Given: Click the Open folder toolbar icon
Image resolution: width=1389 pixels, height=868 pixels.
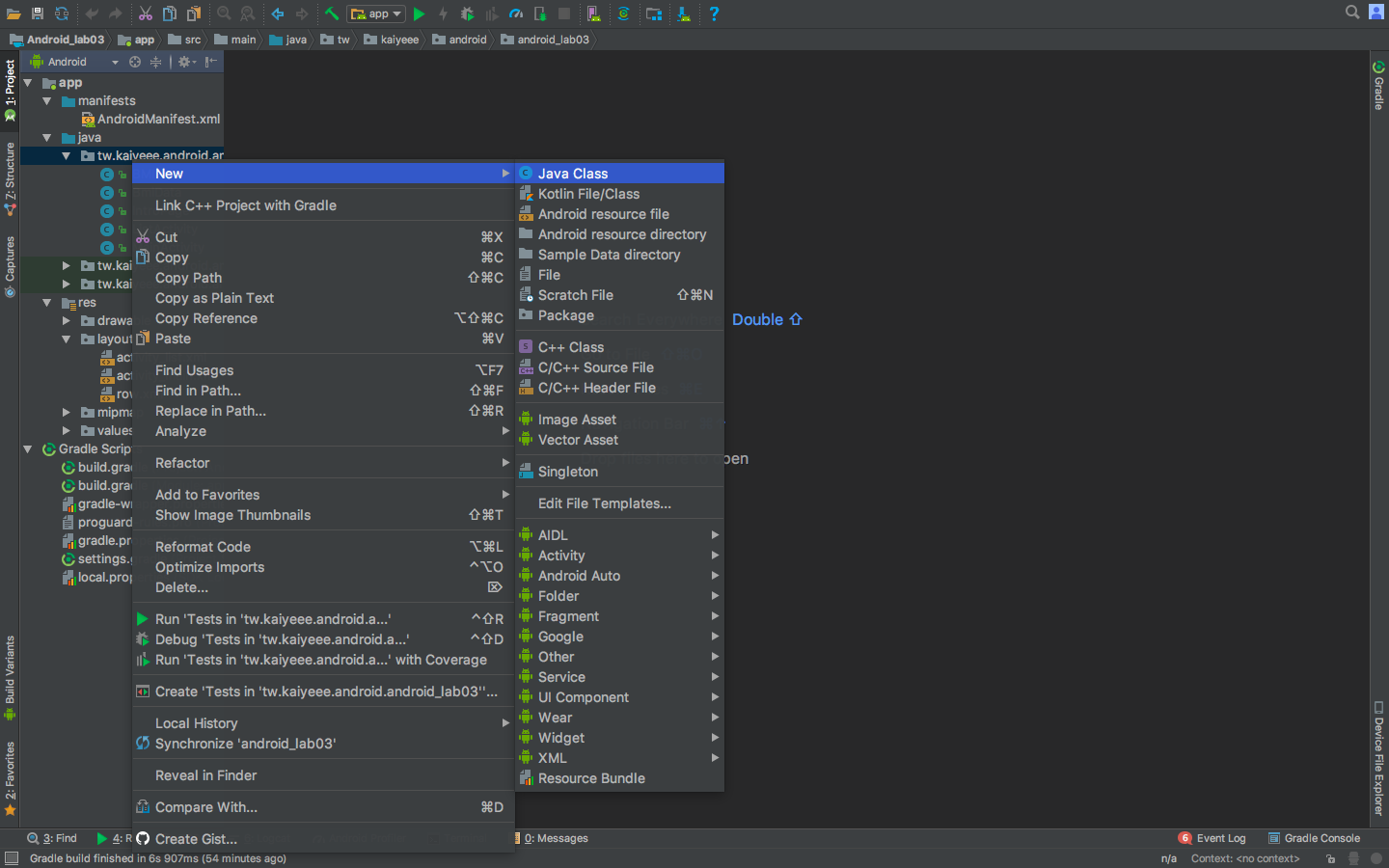Looking at the screenshot, I should (14, 14).
